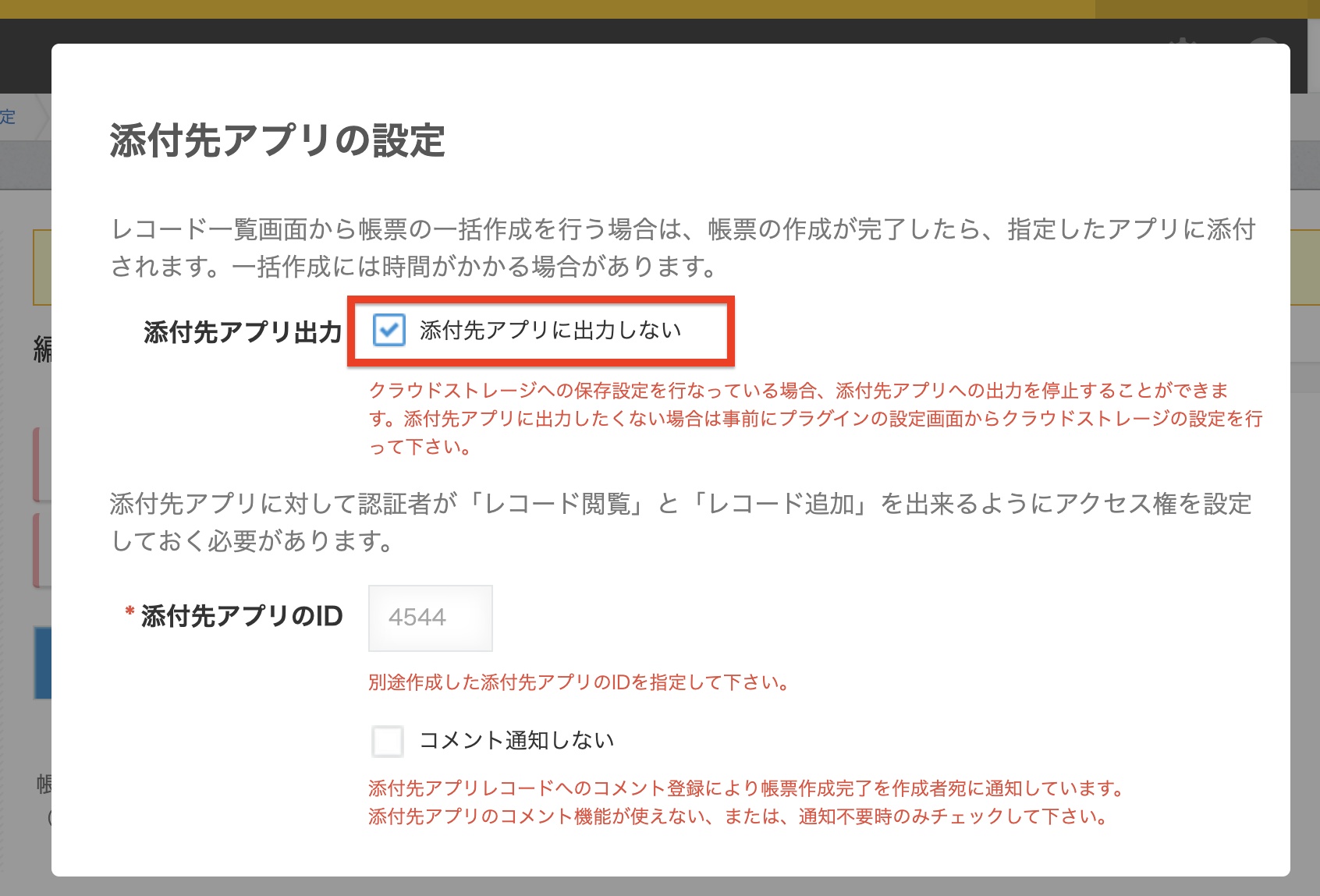Click the 添付先アプリのID input field
Viewport: 1320px width, 896px height.
[431, 618]
